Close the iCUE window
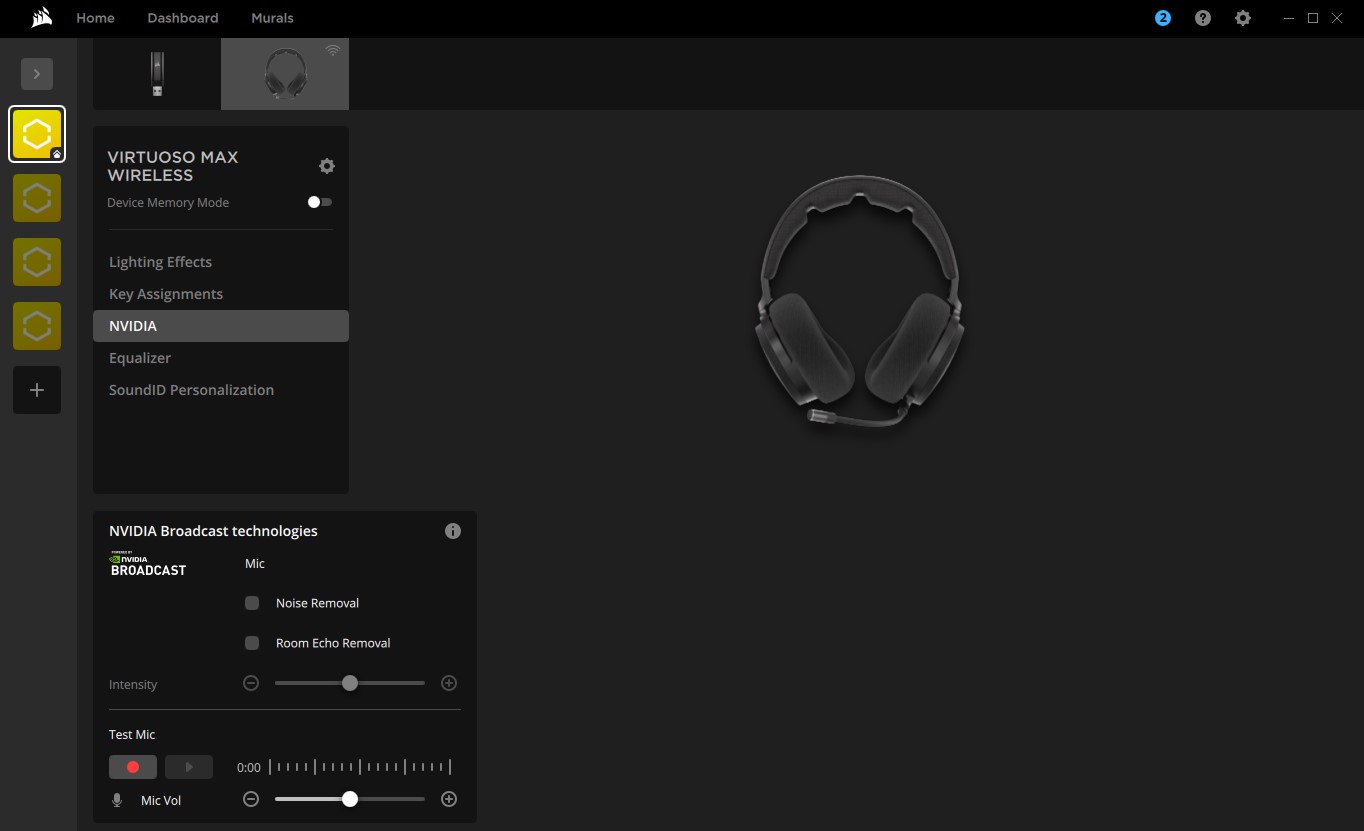Screen dimensions: 1364x831 (x=1337, y=18)
